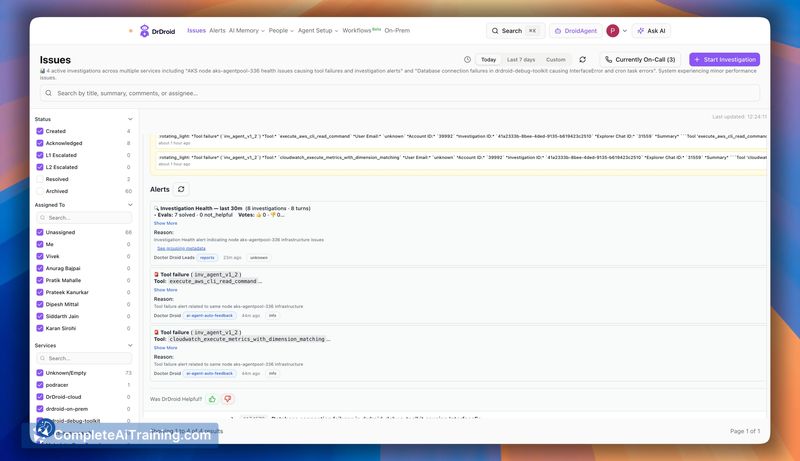Collapse the Assigned To filter section

[130, 205]
